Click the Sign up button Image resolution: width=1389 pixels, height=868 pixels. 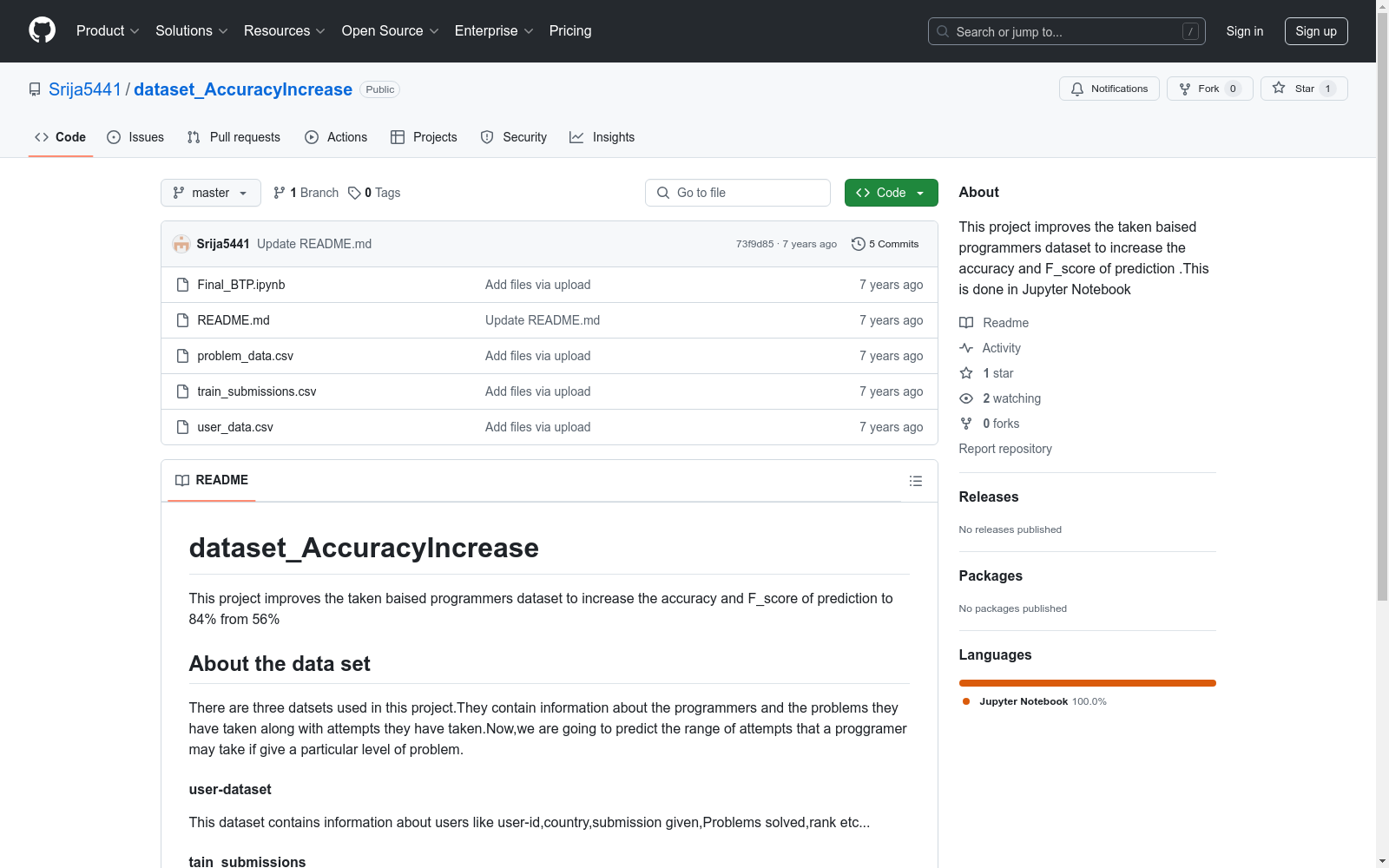pyautogui.click(x=1316, y=31)
